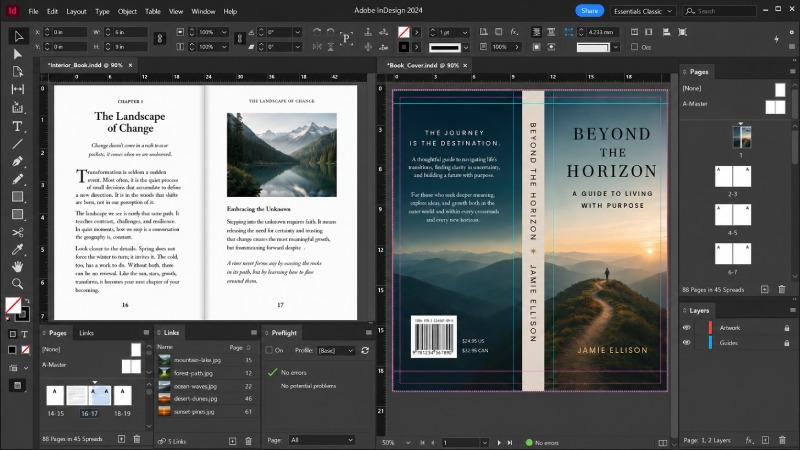Image resolution: width=800 pixels, height=450 pixels.
Task: Click the Fill color swatch in toolbox
Action: coord(13,306)
